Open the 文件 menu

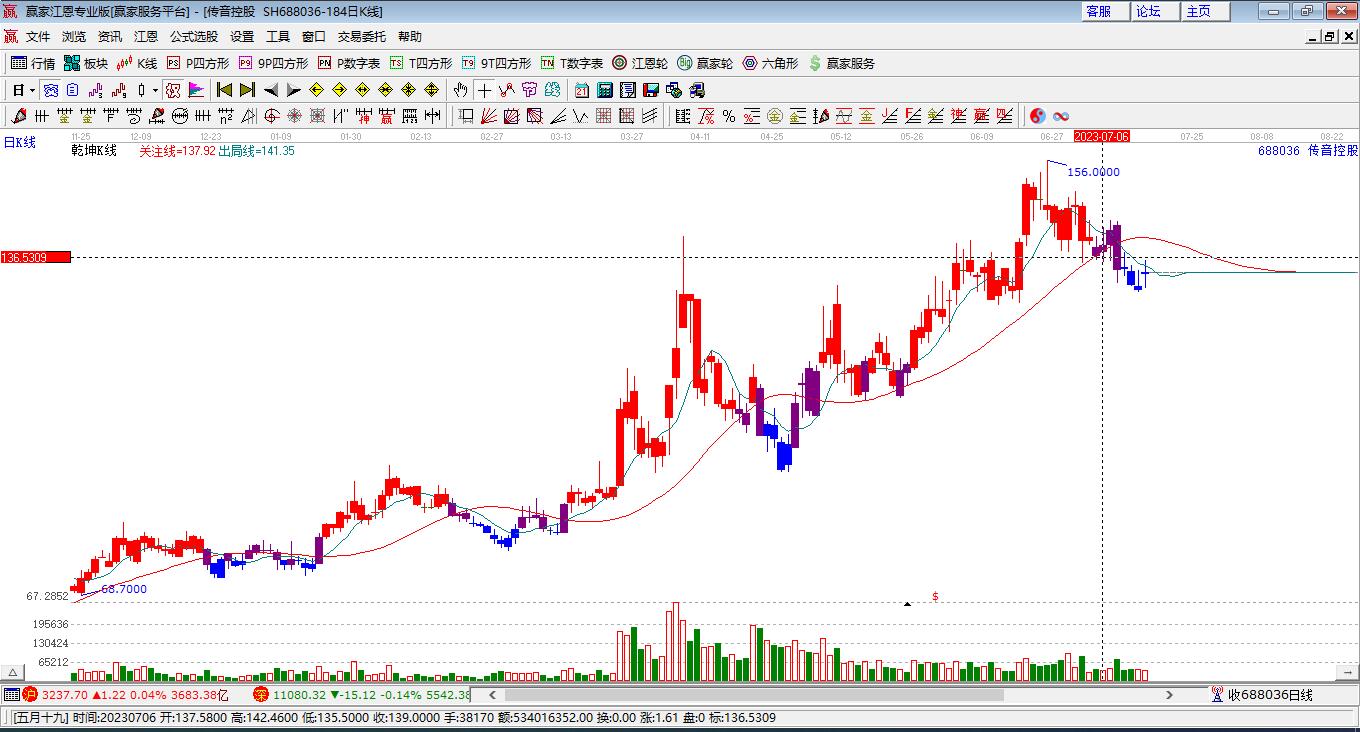38,37
